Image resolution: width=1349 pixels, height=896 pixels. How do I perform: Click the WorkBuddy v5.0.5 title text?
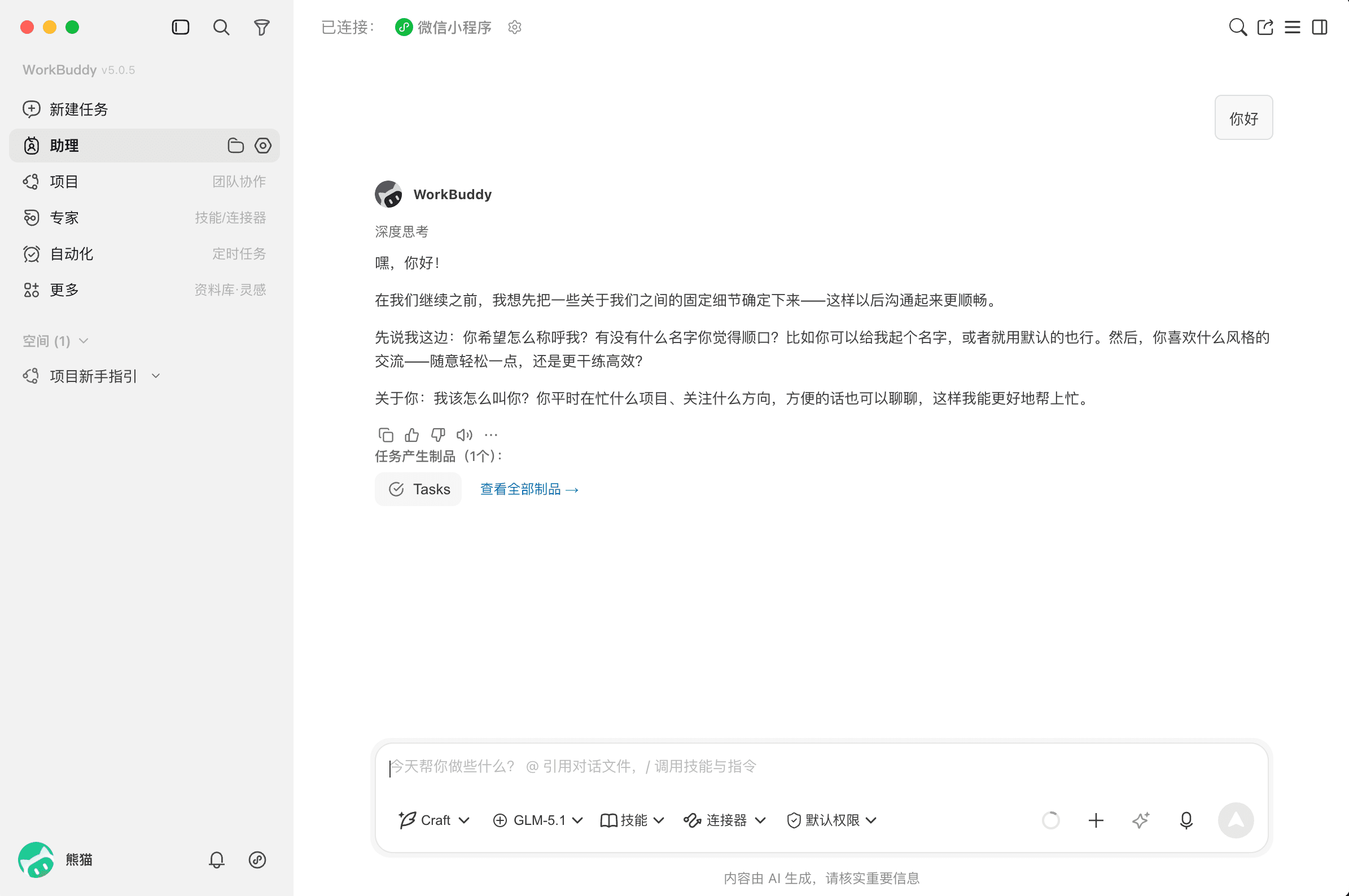(x=79, y=70)
